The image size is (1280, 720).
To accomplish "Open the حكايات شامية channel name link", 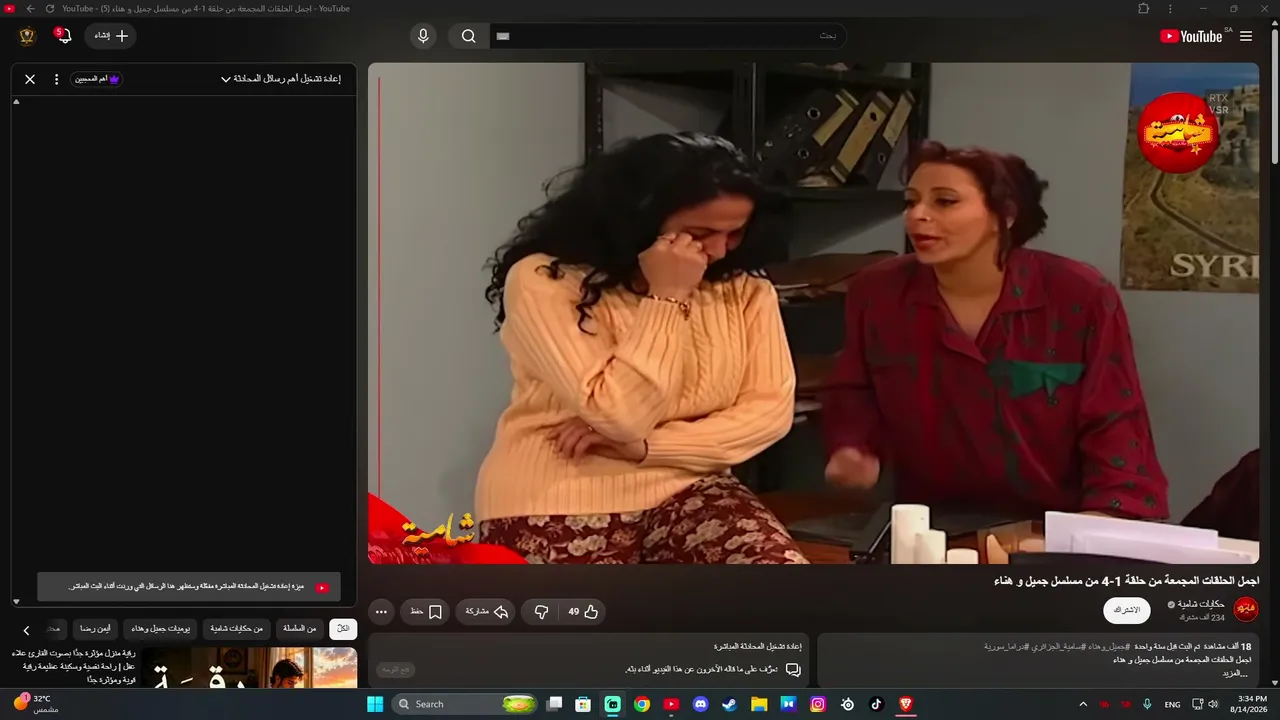I will coord(1201,604).
